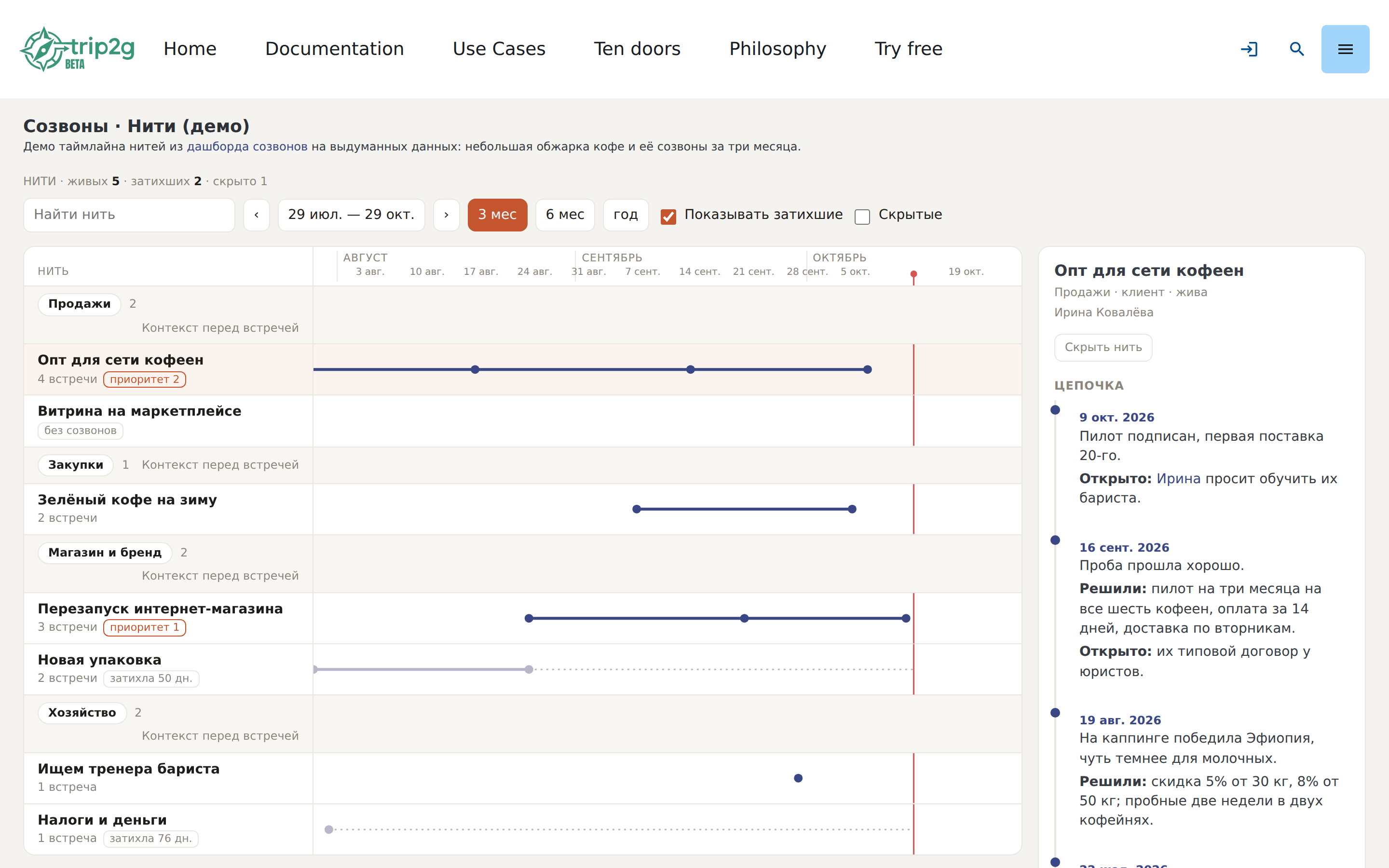The height and width of the screenshot is (868, 1389).
Task: Open the Philosophy menu item
Action: tap(777, 49)
